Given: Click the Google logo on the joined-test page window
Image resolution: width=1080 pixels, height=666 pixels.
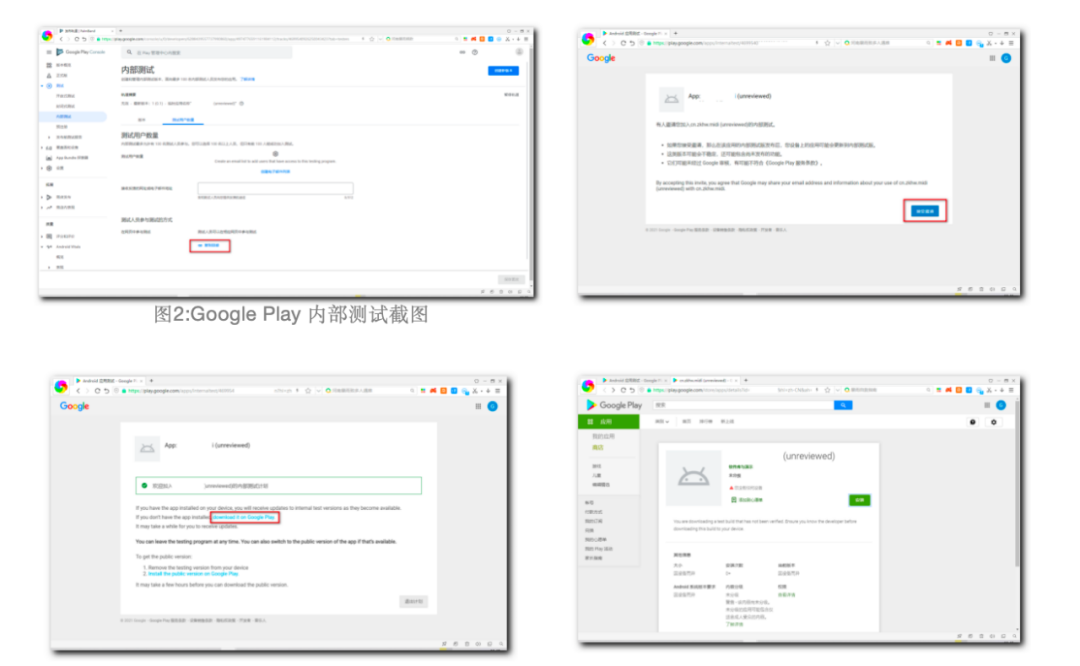Looking at the screenshot, I should tap(74, 406).
